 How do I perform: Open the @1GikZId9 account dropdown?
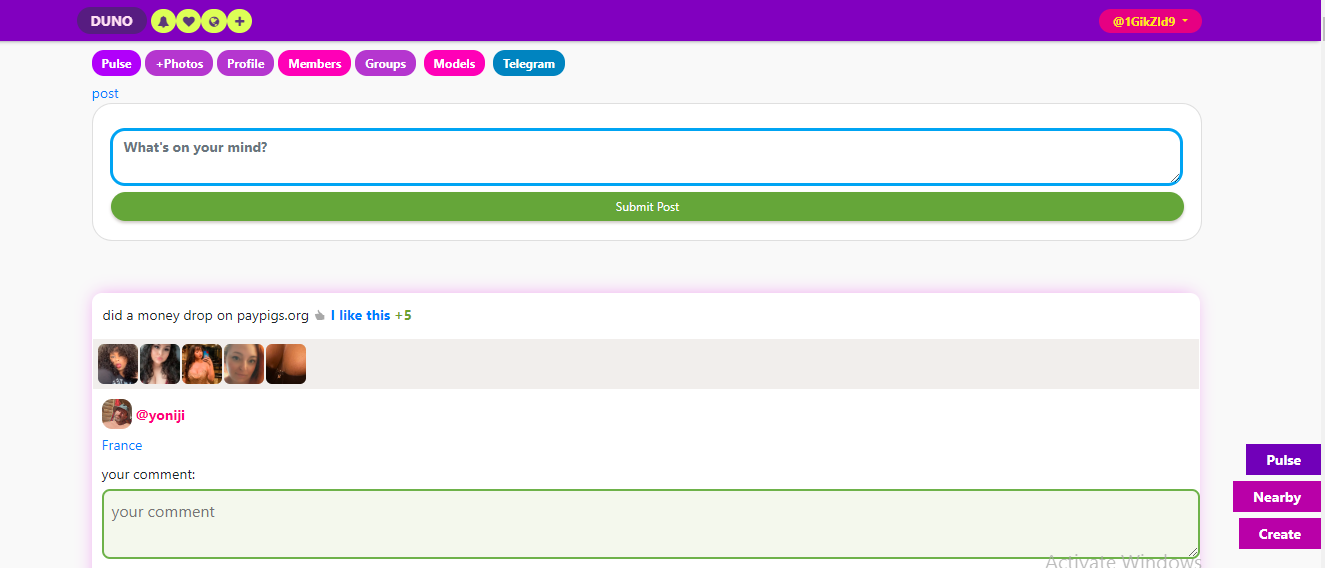point(1150,21)
